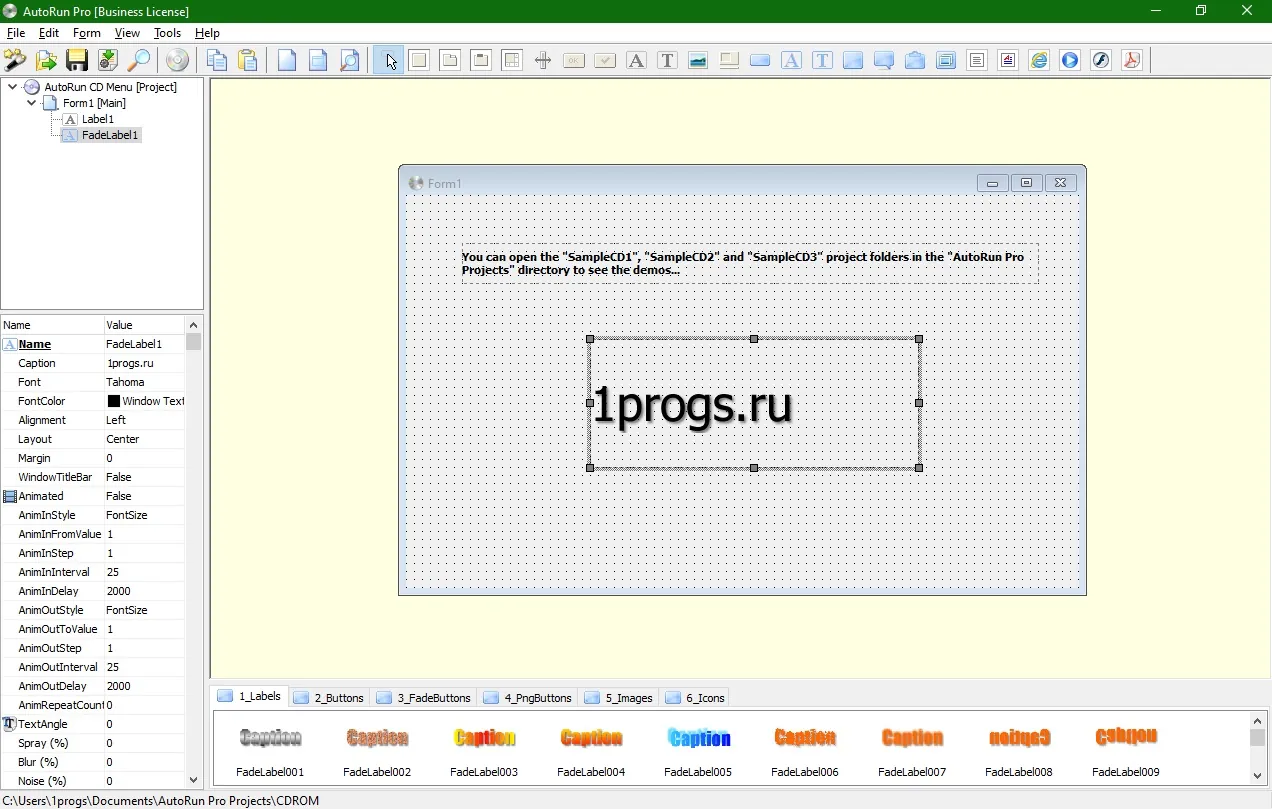1272x809 pixels.
Task: Click the properties panel scroll down arrow
Action: tap(194, 780)
